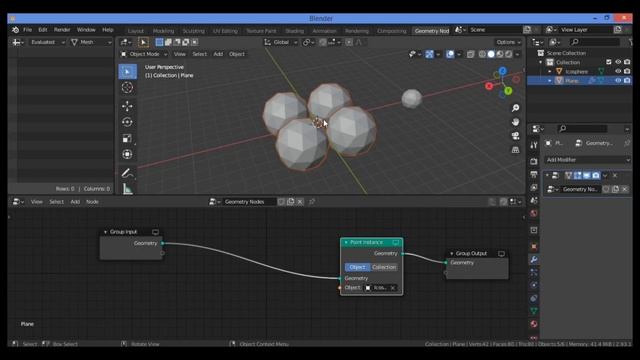640x360 pixels.
Task: Click the green Y axis gizmo
Action: [508, 91]
